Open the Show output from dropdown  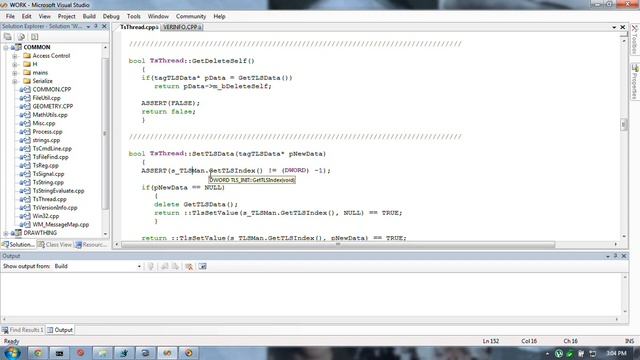coord(139,266)
